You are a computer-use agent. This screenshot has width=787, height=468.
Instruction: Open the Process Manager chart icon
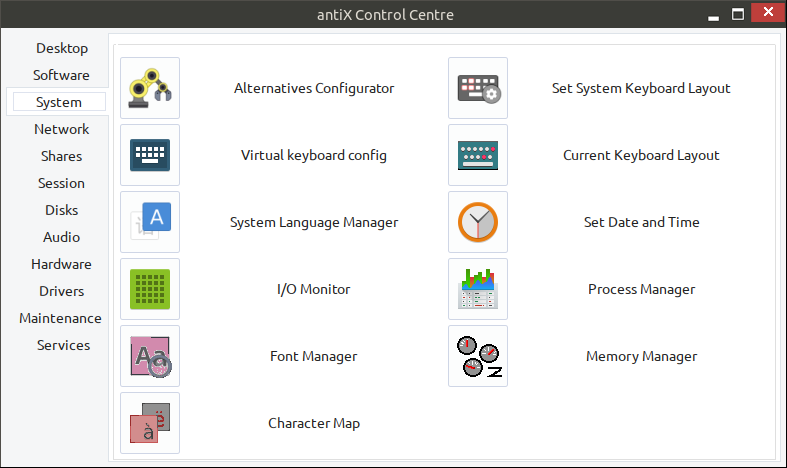click(x=478, y=289)
